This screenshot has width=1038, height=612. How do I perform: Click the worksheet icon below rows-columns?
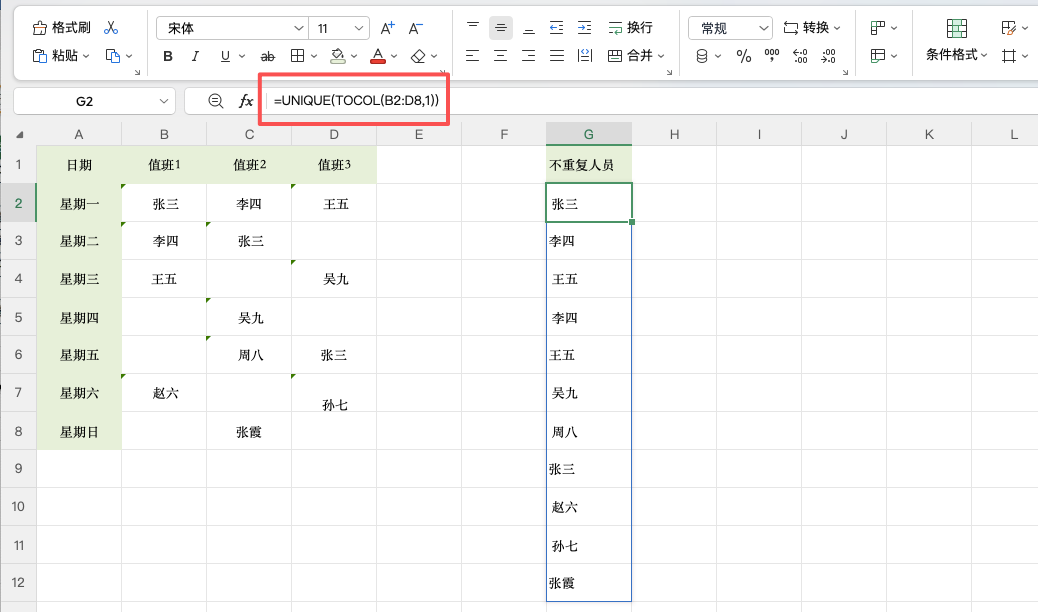point(878,56)
